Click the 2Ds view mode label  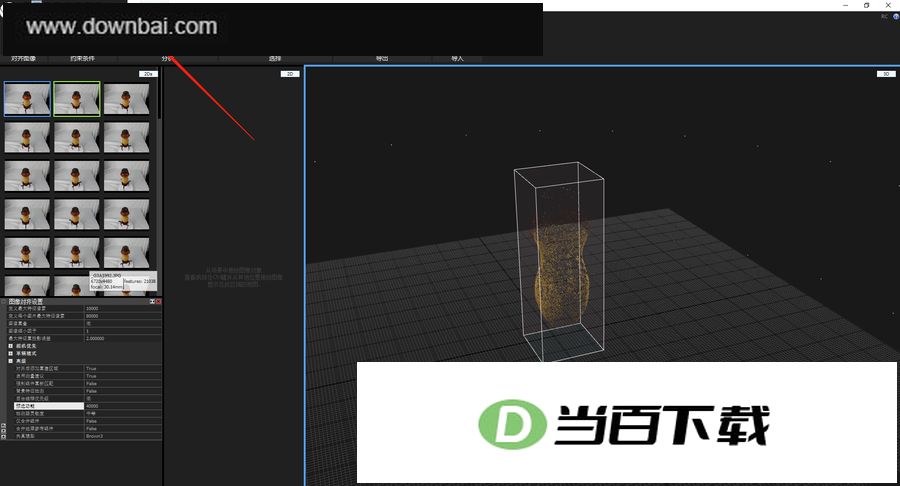(148, 74)
